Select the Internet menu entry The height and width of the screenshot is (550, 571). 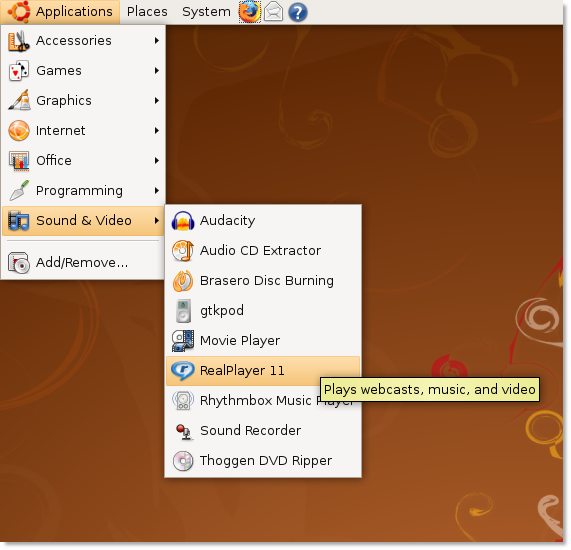[83, 130]
